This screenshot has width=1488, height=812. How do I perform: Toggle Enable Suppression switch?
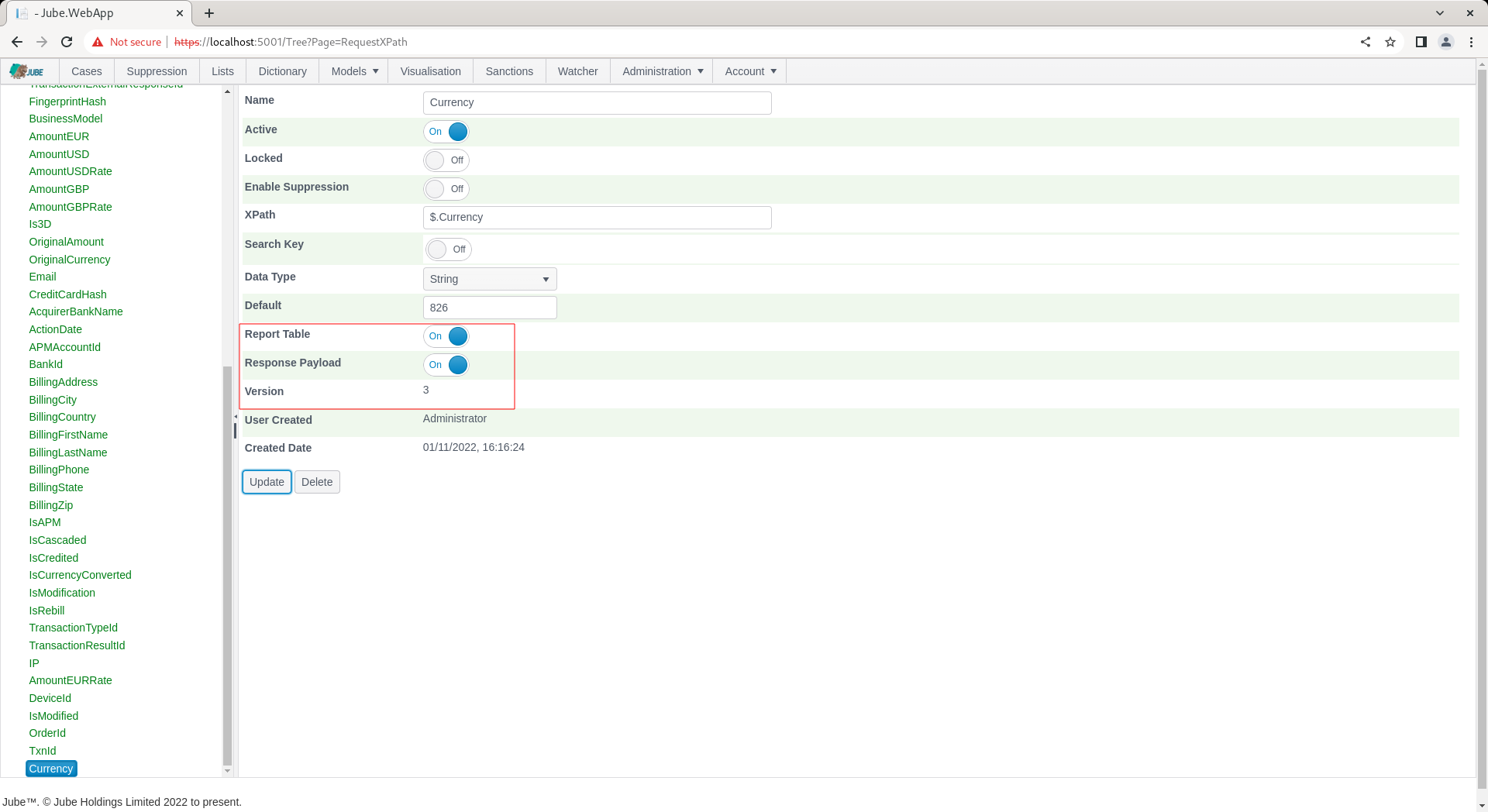pos(446,189)
